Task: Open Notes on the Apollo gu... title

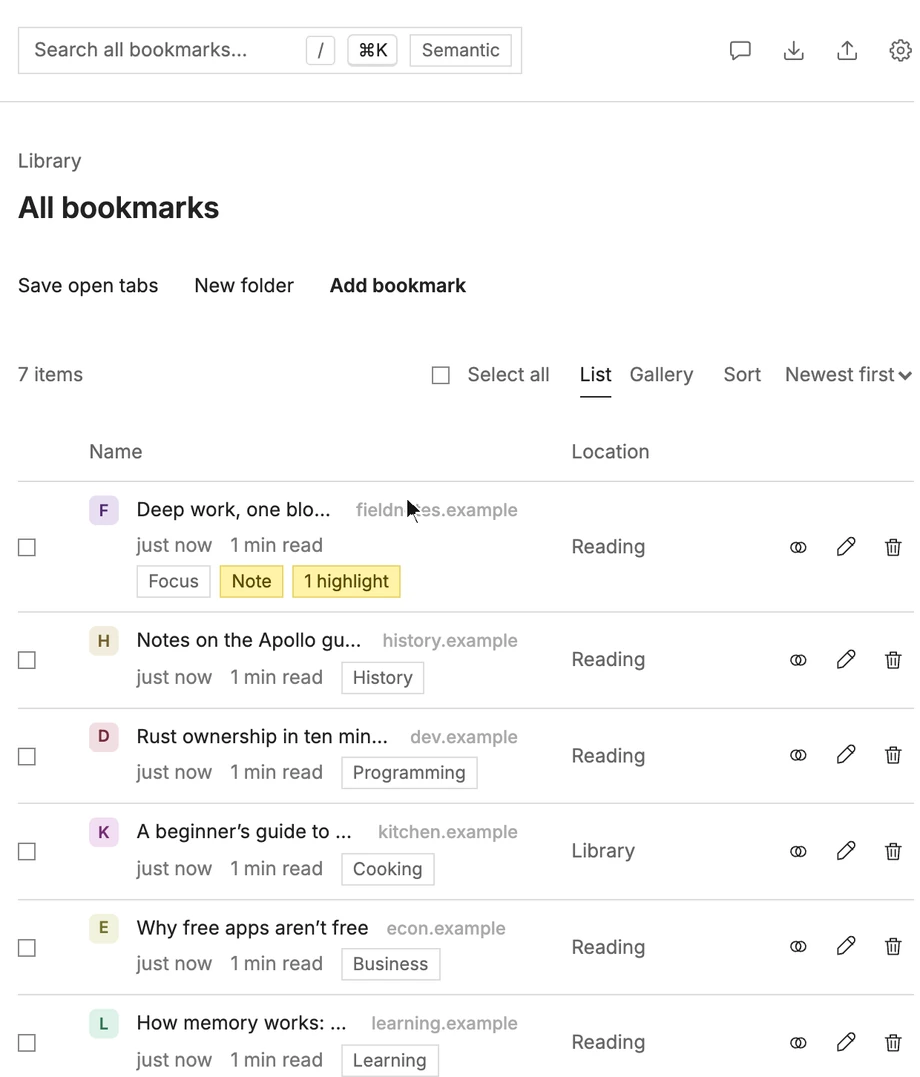Action: click(249, 640)
